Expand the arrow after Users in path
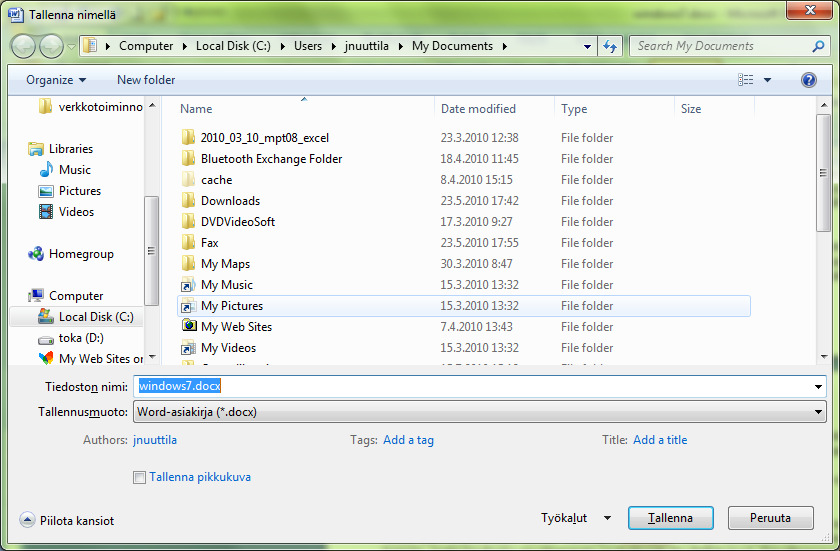840x551 pixels. pos(333,47)
